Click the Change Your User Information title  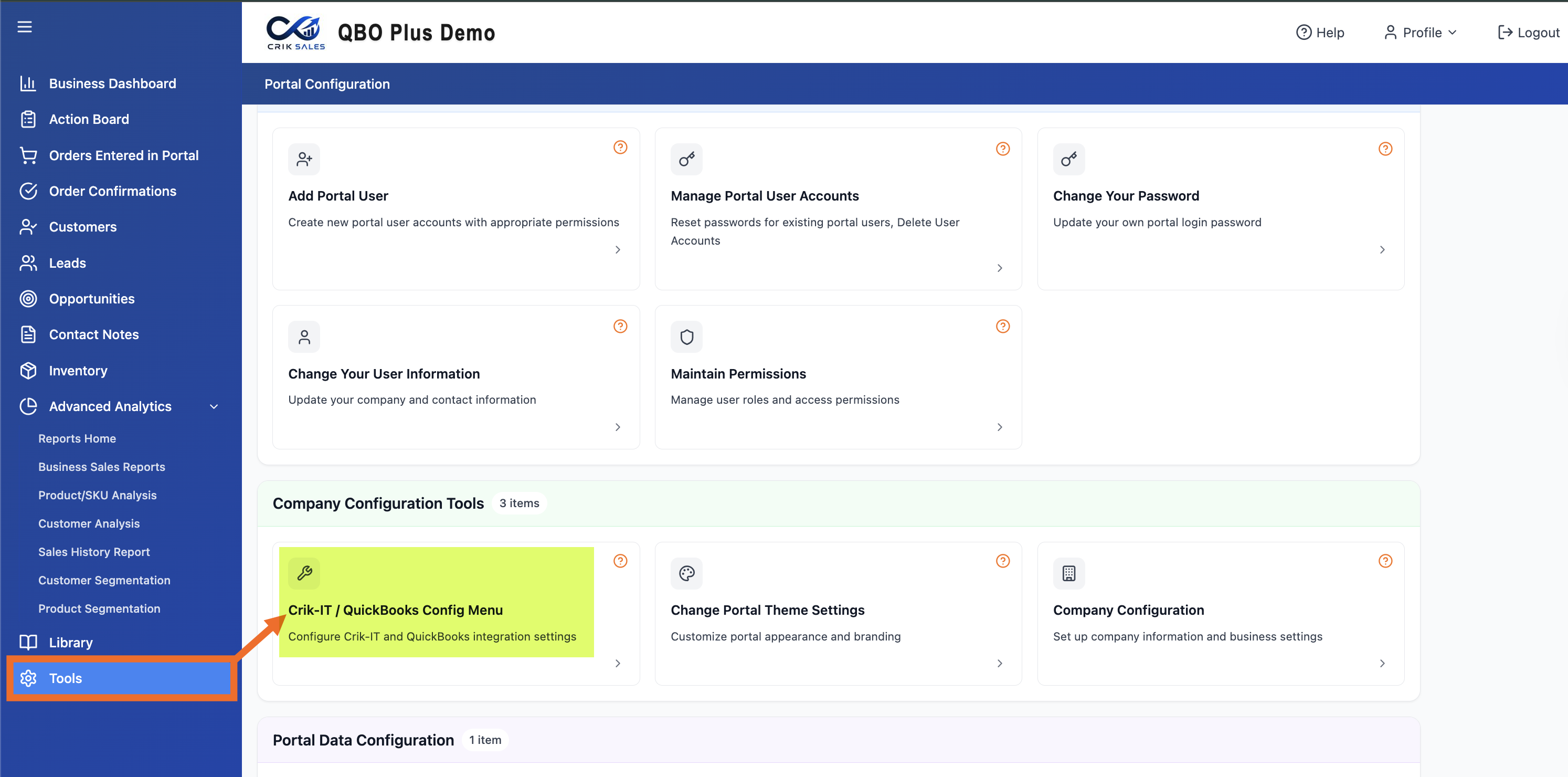pos(384,374)
